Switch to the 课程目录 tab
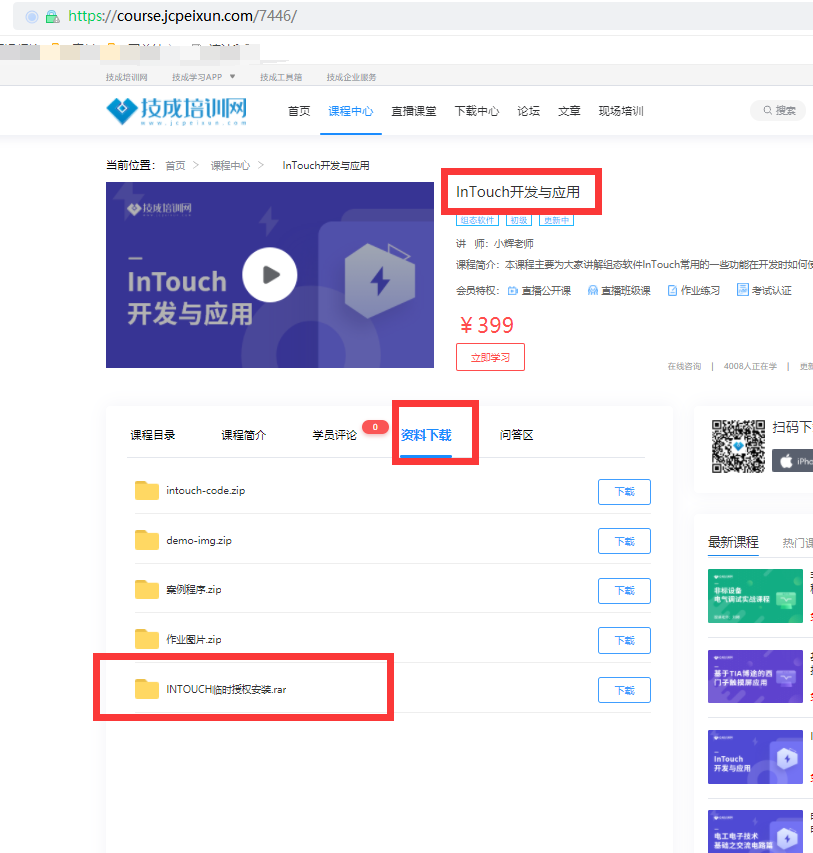The height and width of the screenshot is (853, 813). click(x=153, y=435)
